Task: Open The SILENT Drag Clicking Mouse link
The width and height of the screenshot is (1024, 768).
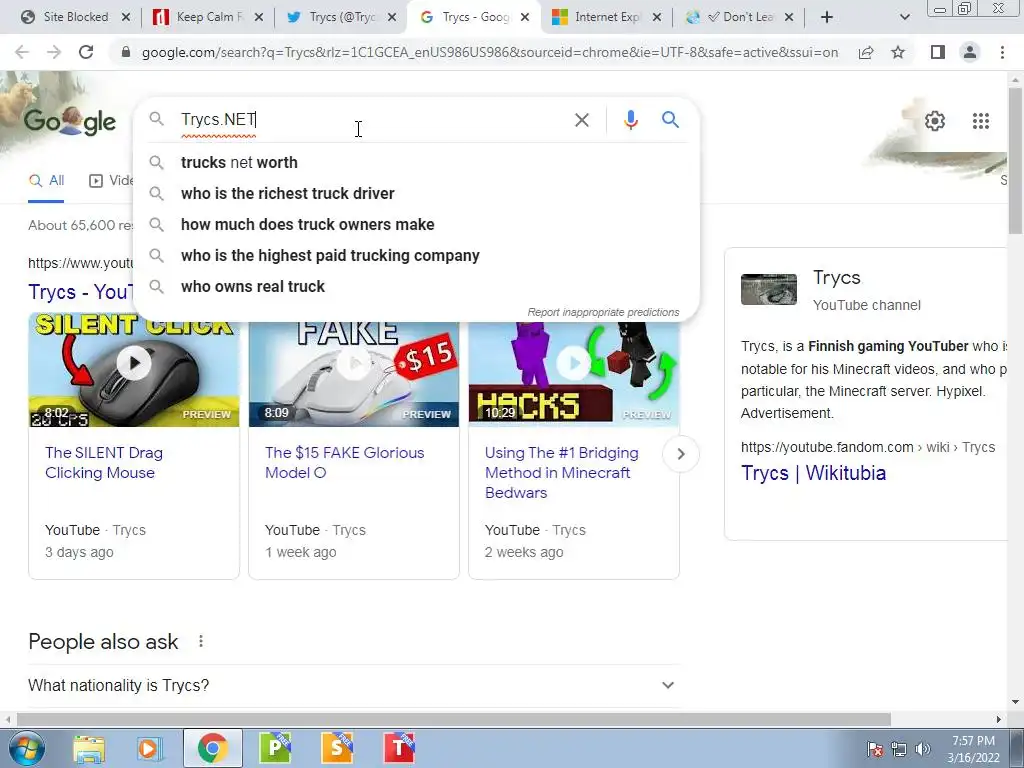Action: (104, 462)
